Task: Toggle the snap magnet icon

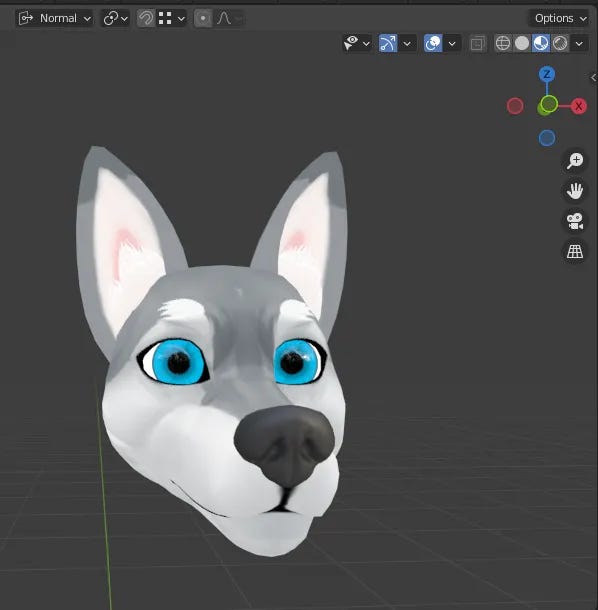Action: click(x=146, y=18)
